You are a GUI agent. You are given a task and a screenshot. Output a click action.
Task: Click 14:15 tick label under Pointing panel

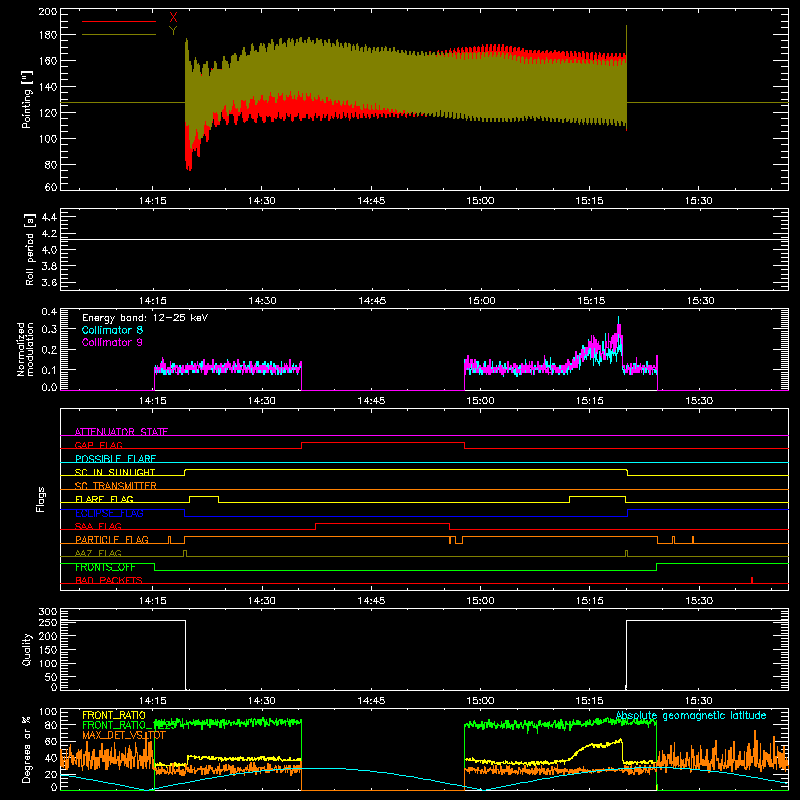[153, 201]
